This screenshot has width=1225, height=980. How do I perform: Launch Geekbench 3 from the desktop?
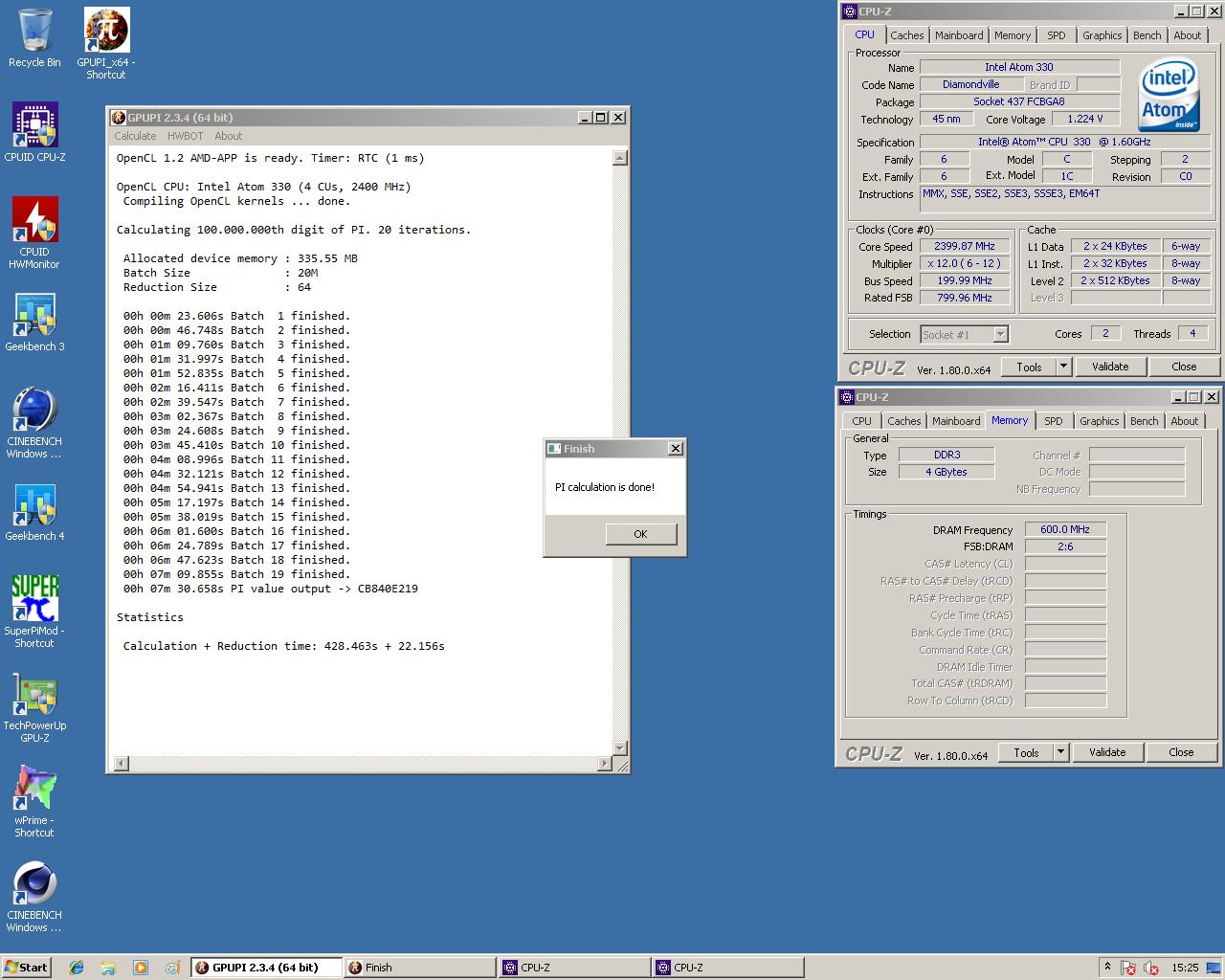34,322
